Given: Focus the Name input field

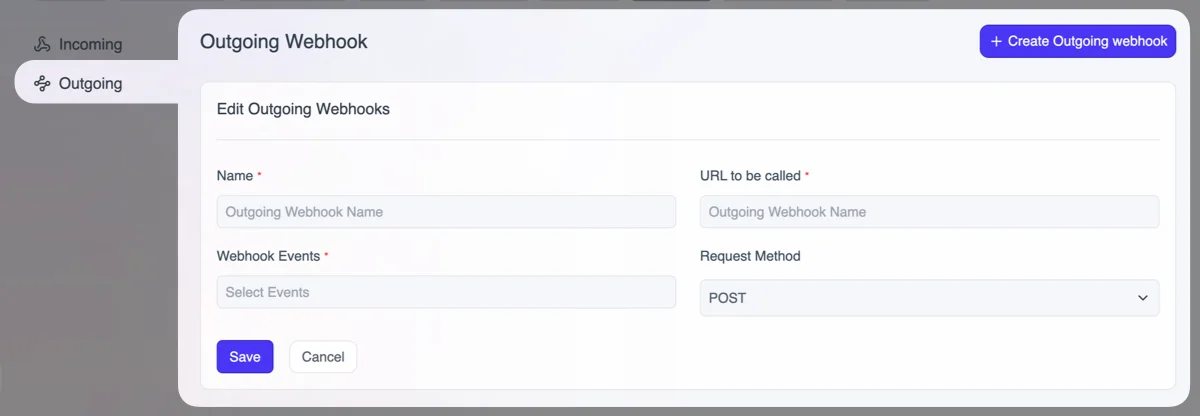Looking at the screenshot, I should (x=446, y=212).
